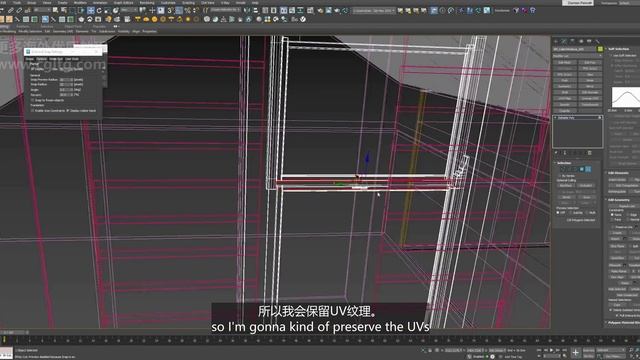Image resolution: width=640 pixels, height=360 pixels.
Task: Click the Symmetry modifier button
Action: (x=565, y=87)
